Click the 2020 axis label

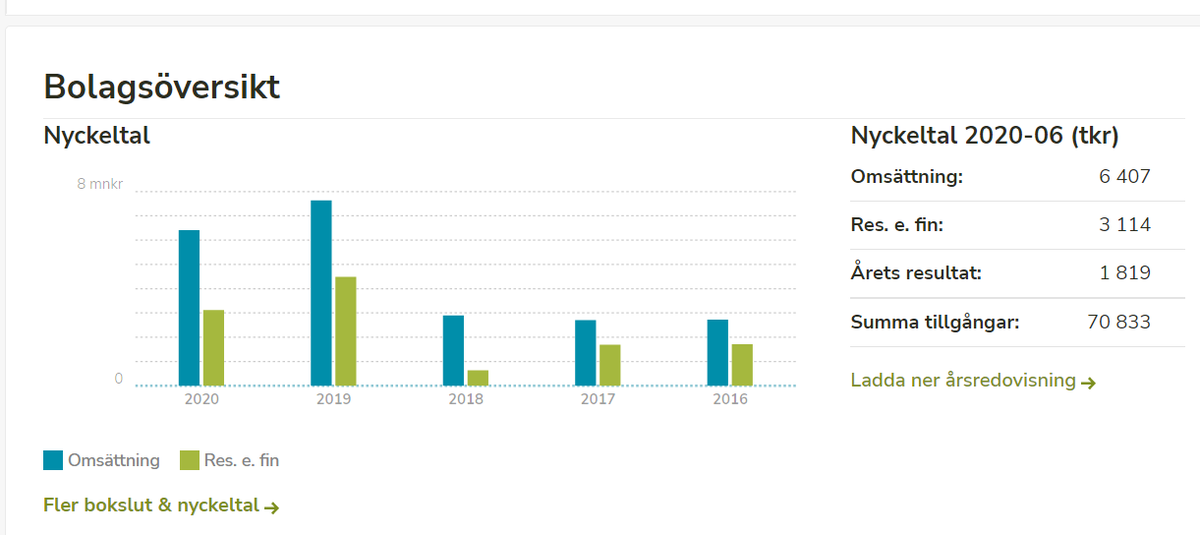(x=201, y=399)
